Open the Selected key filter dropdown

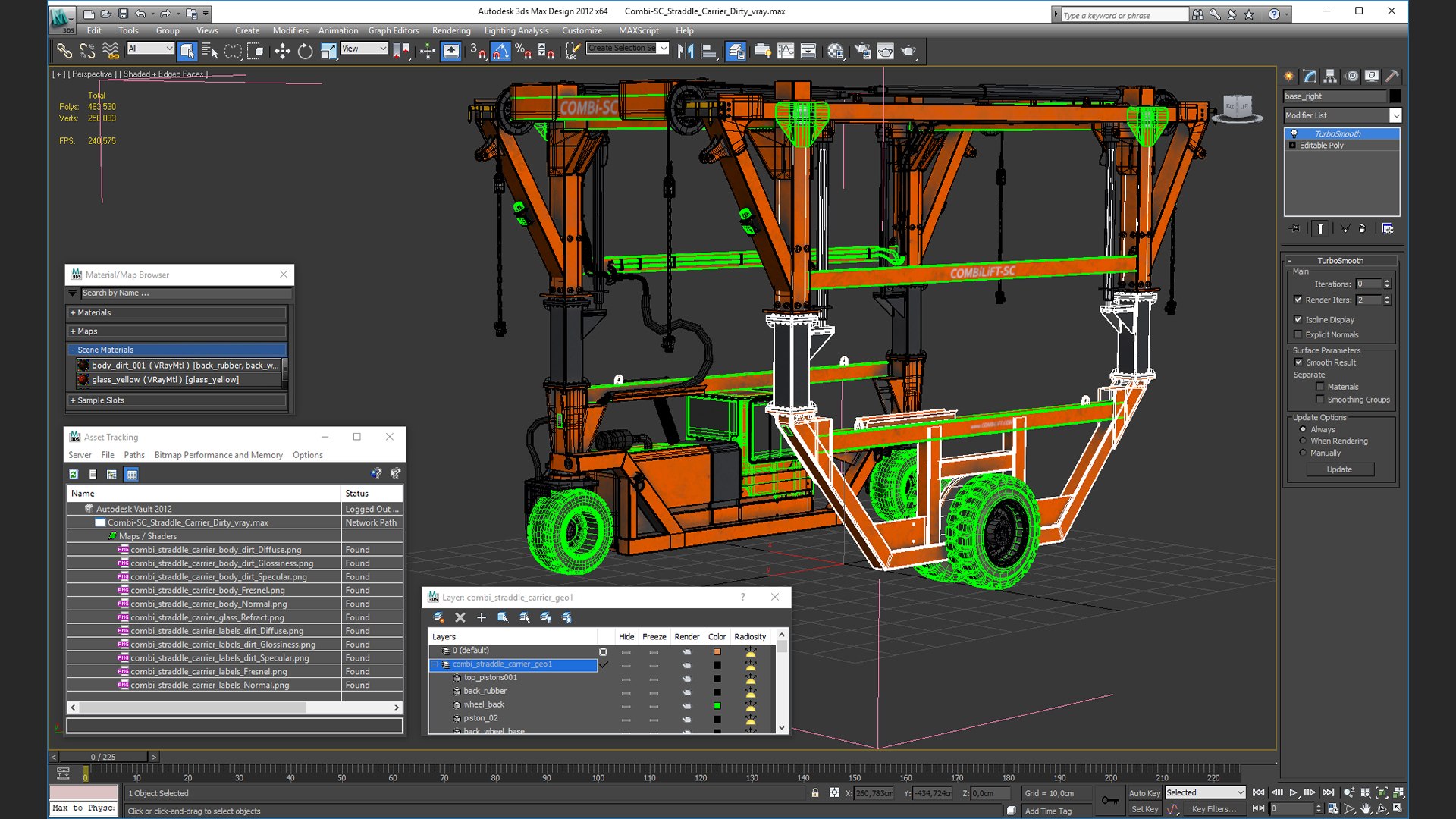[1206, 792]
